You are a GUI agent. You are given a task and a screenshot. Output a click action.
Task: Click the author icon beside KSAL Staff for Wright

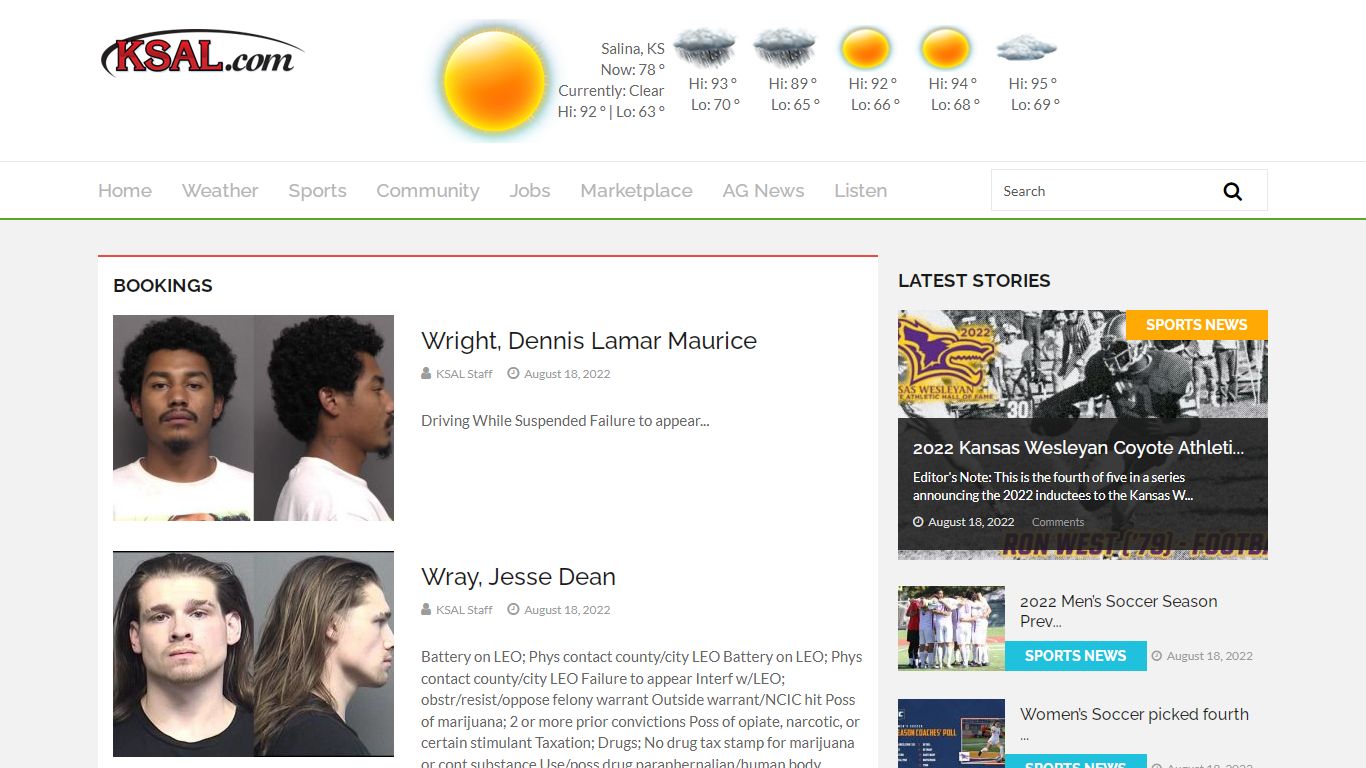pyautogui.click(x=427, y=374)
